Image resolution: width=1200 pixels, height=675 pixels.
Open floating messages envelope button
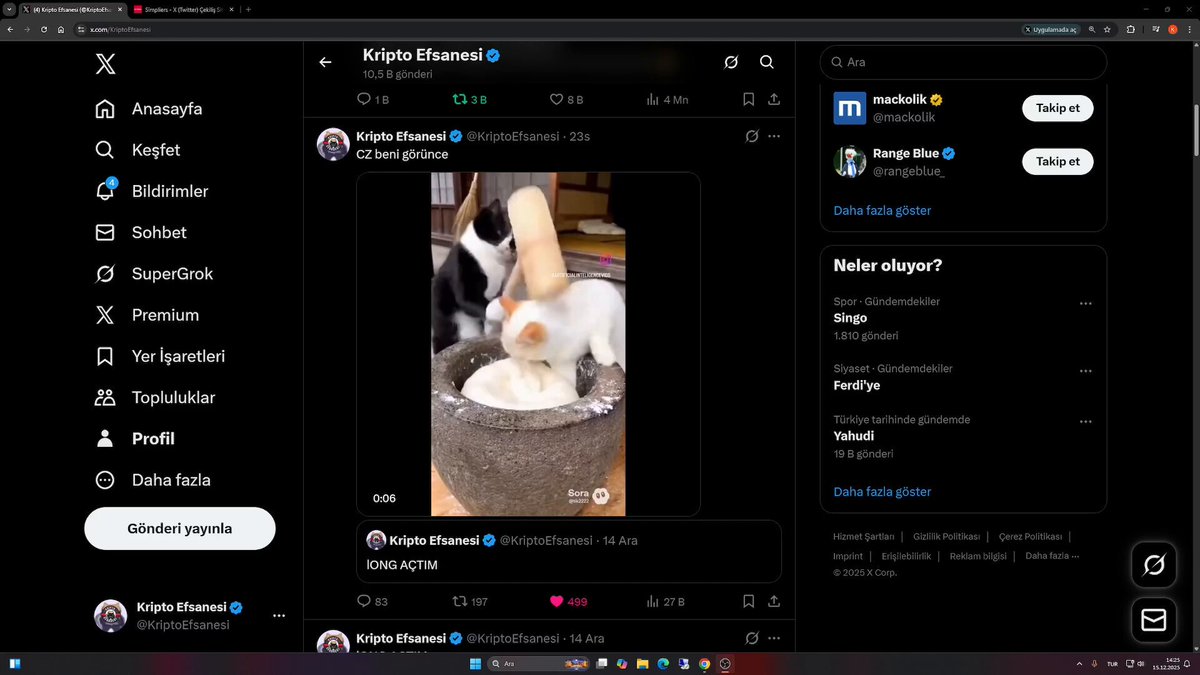click(1153, 621)
